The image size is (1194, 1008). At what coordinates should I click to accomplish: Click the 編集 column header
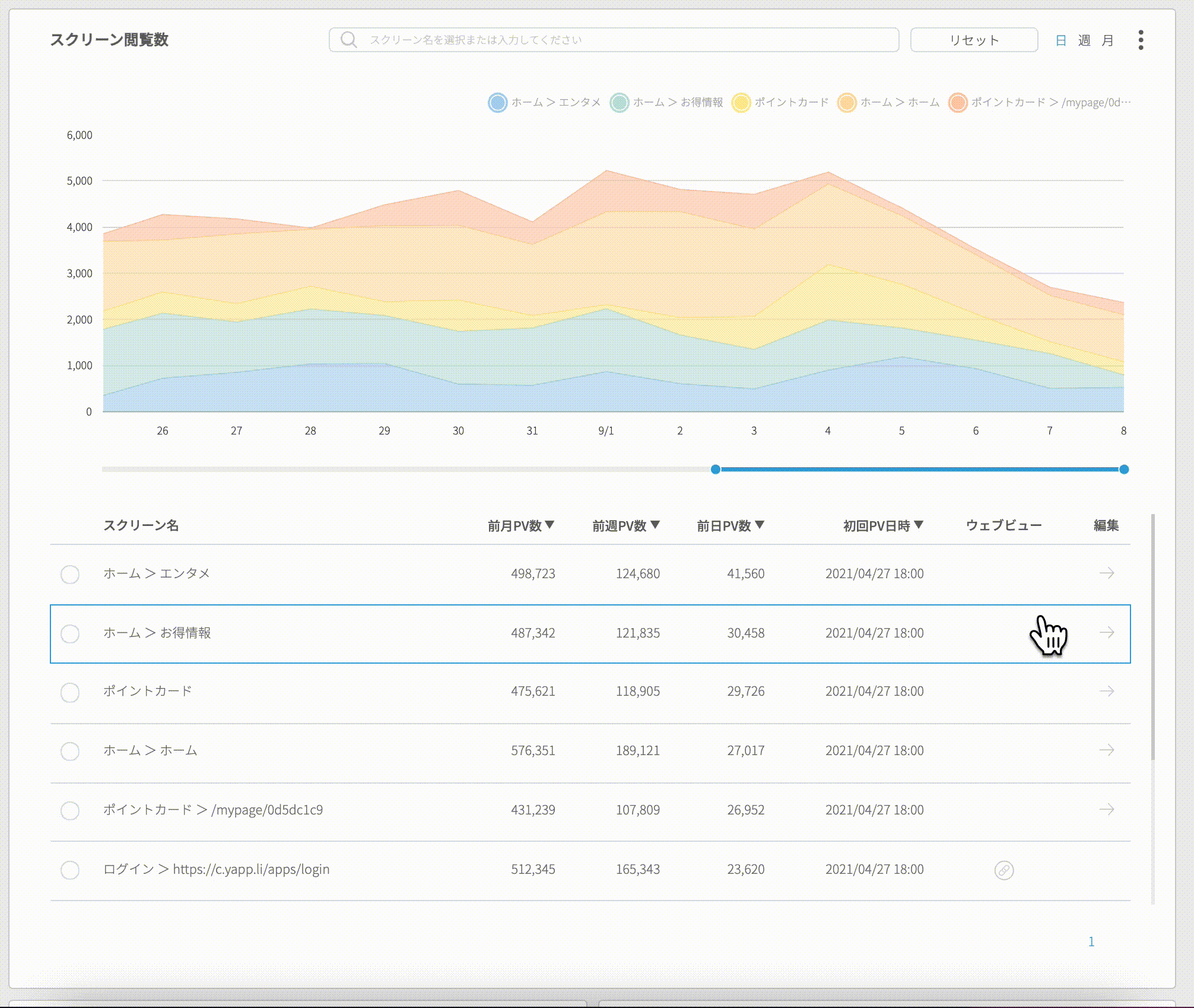tap(1106, 525)
